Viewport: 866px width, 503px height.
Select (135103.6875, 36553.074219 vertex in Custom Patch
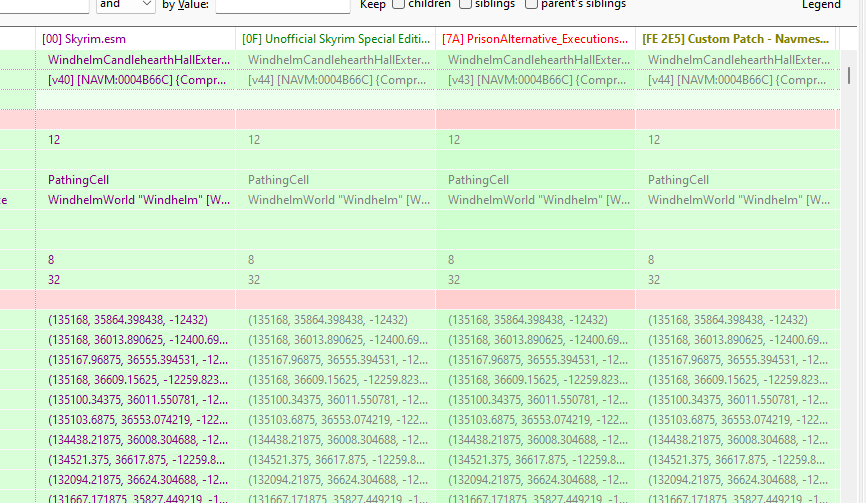click(x=736, y=420)
